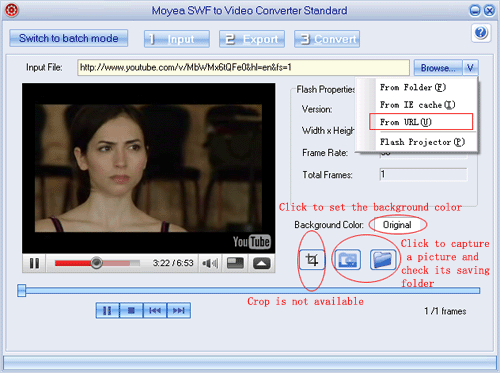Click the Total Frames value field
The width and height of the screenshot is (500, 373).
[x=423, y=174]
